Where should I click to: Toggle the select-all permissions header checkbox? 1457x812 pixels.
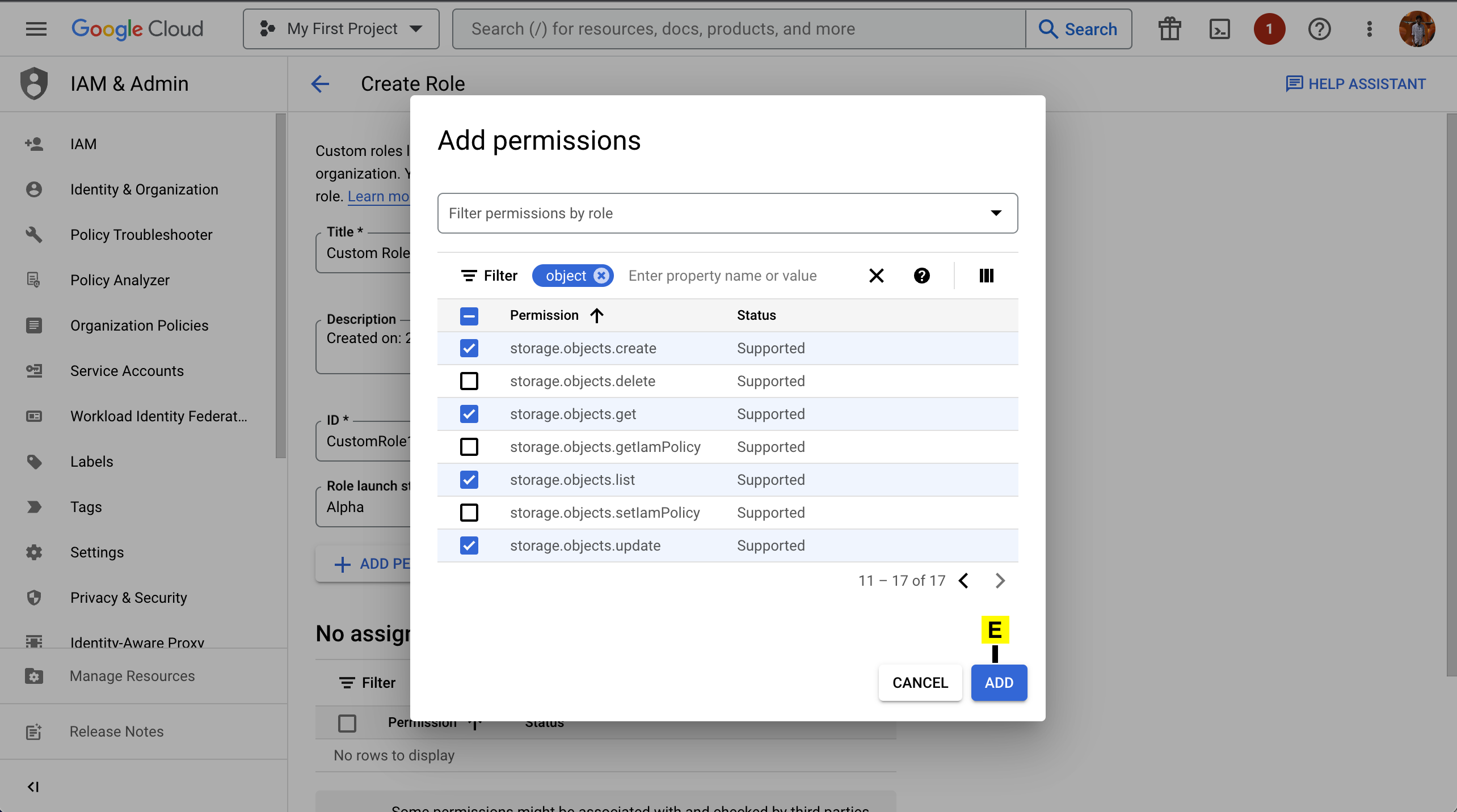point(469,316)
